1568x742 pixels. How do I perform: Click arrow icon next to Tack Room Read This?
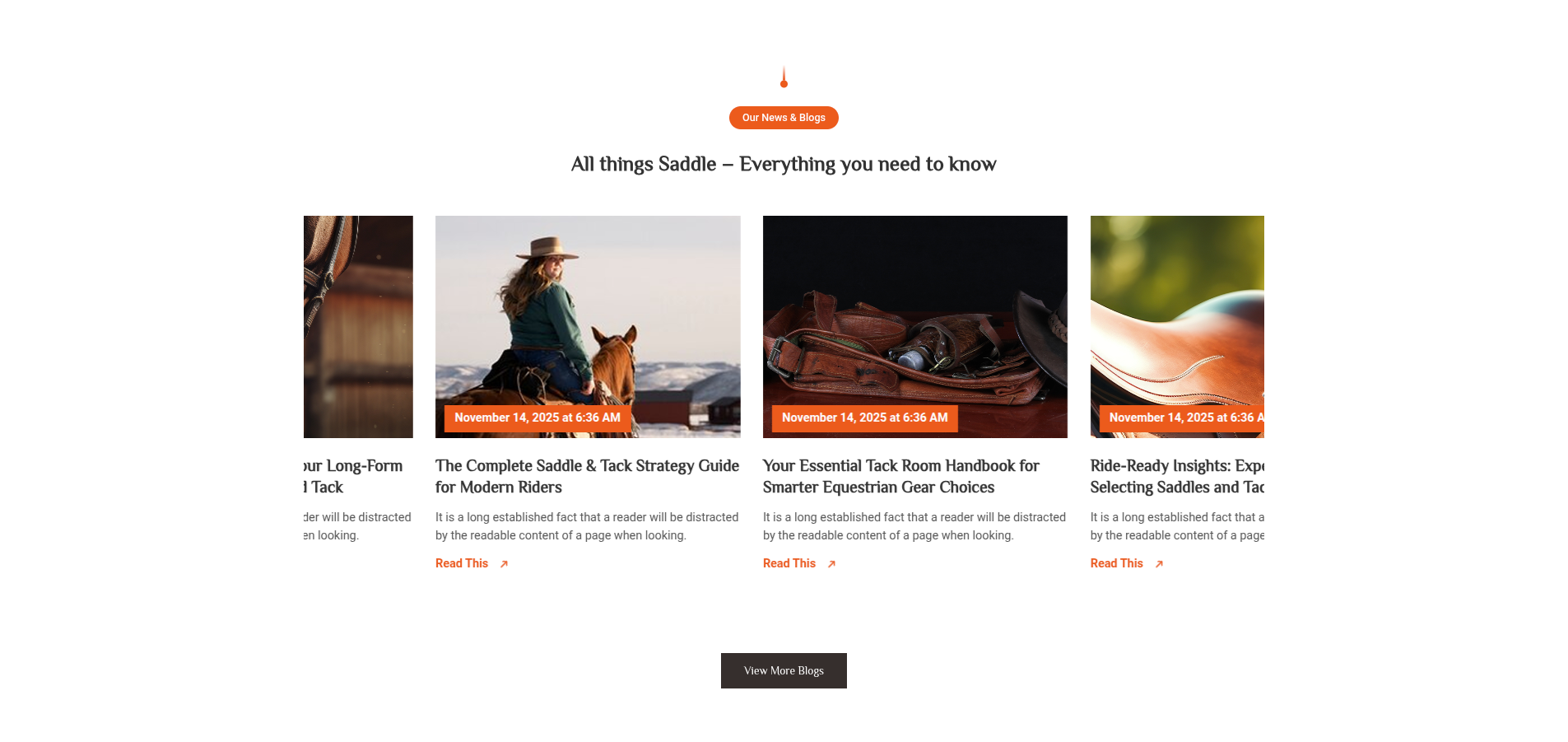coord(831,564)
